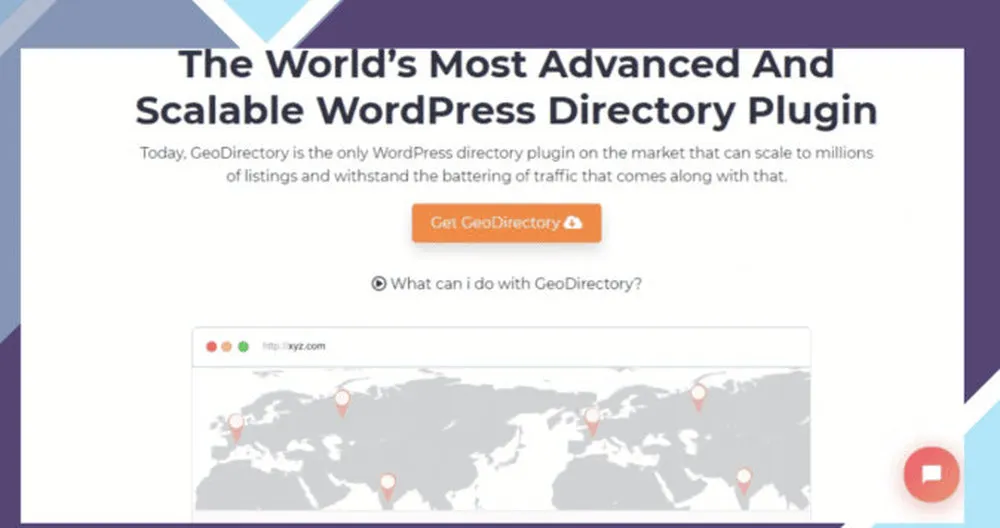The width and height of the screenshot is (1000, 528).
Task: Click the 'Scalable WordPress Directory Plugin' headline line
Action: click(505, 110)
